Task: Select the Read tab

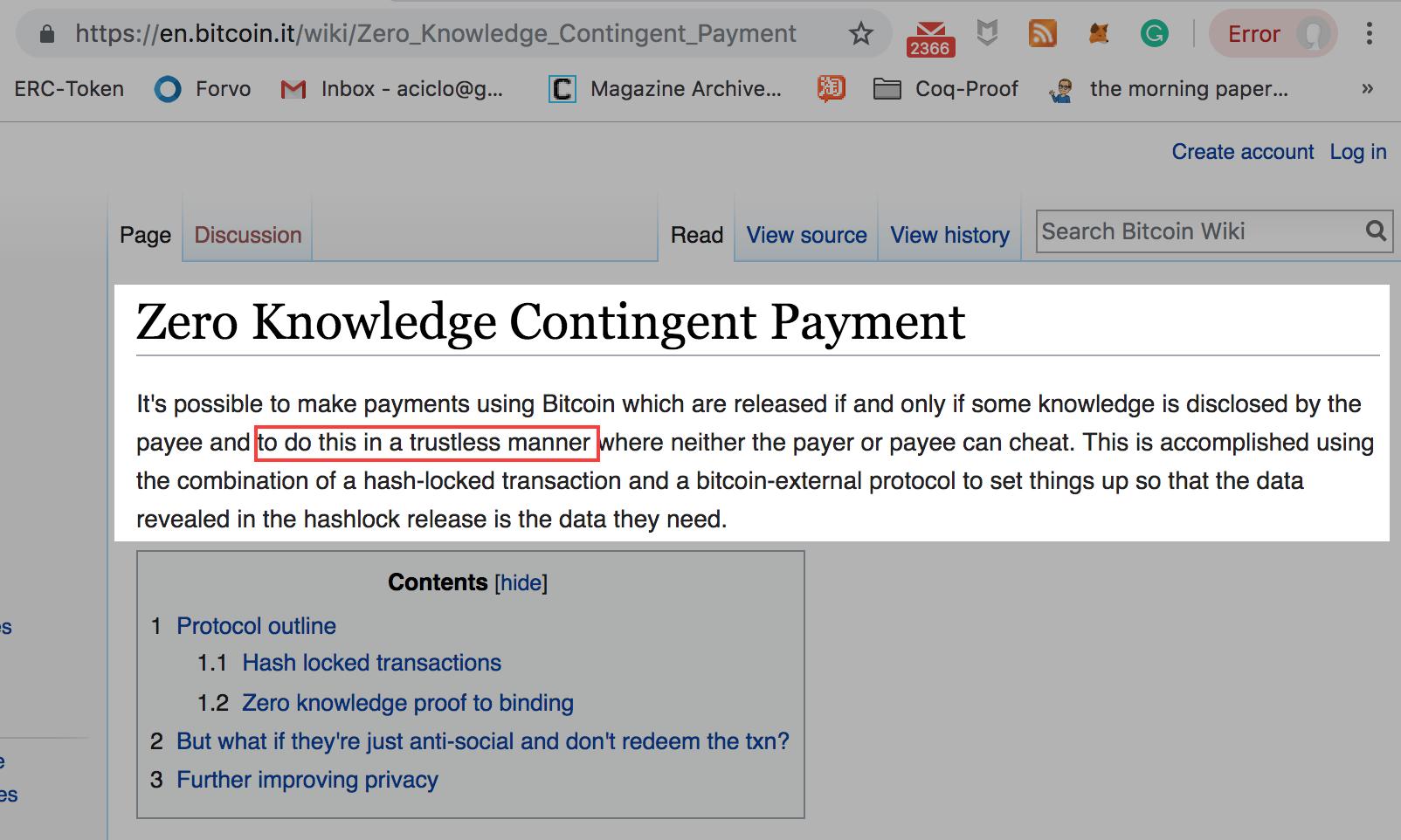Action: (697, 235)
